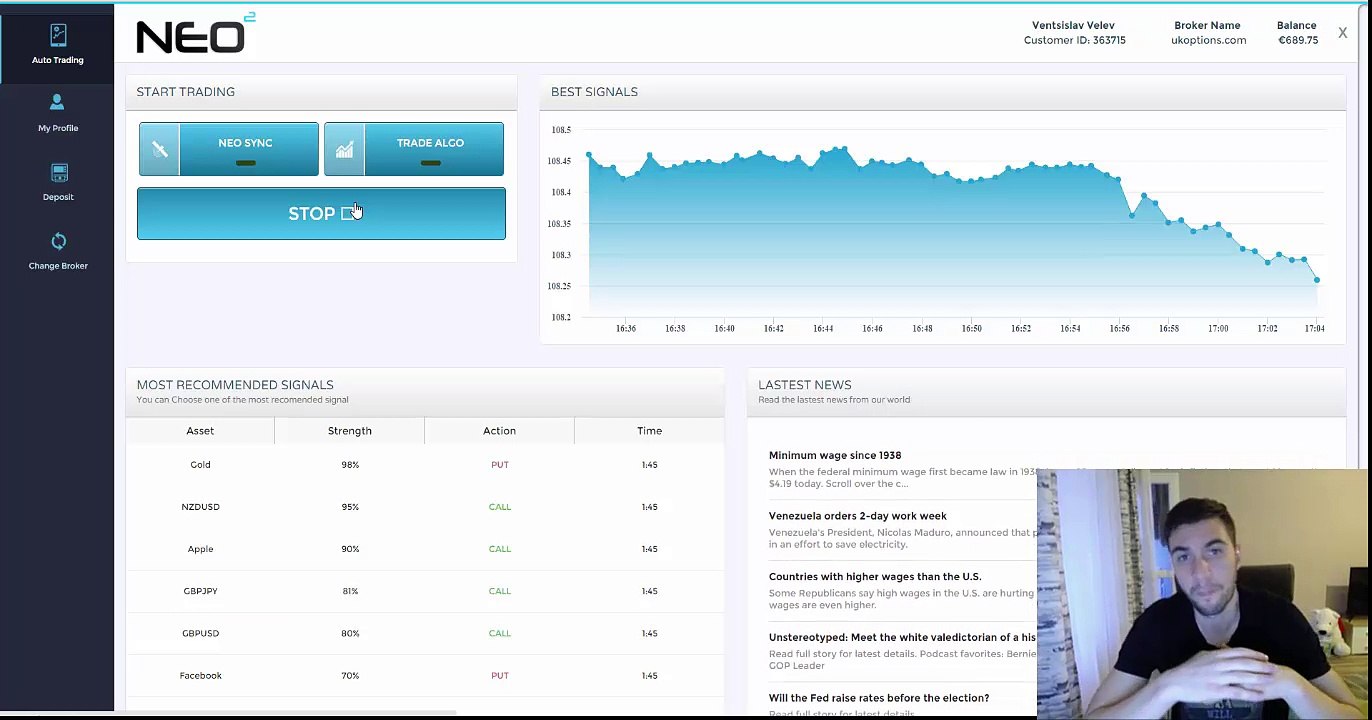The width and height of the screenshot is (1372, 720).
Task: Select the Auto Trading menu label
Action: [58, 60]
